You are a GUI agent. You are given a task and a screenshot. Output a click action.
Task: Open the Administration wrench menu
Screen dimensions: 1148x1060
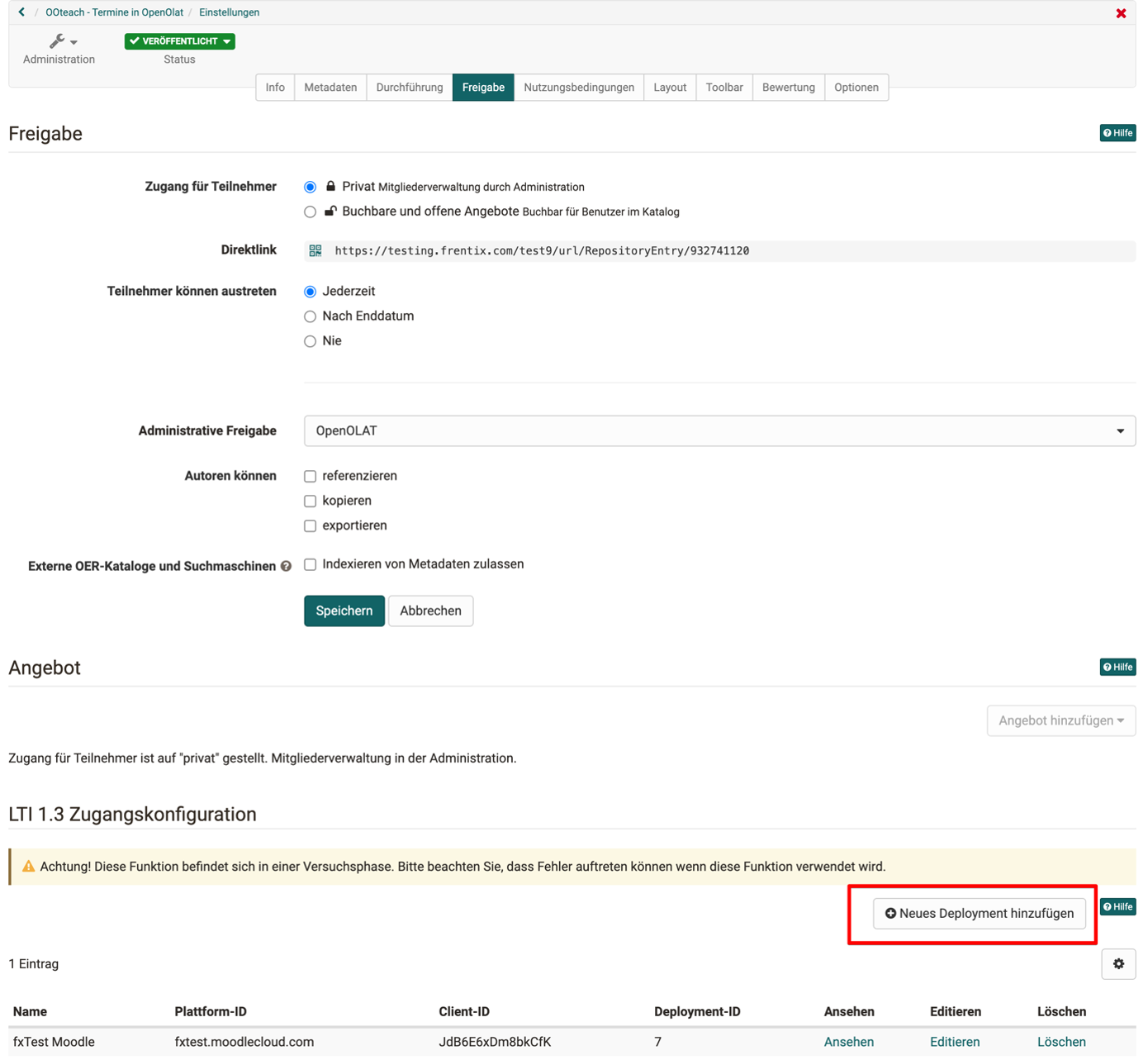(x=61, y=41)
